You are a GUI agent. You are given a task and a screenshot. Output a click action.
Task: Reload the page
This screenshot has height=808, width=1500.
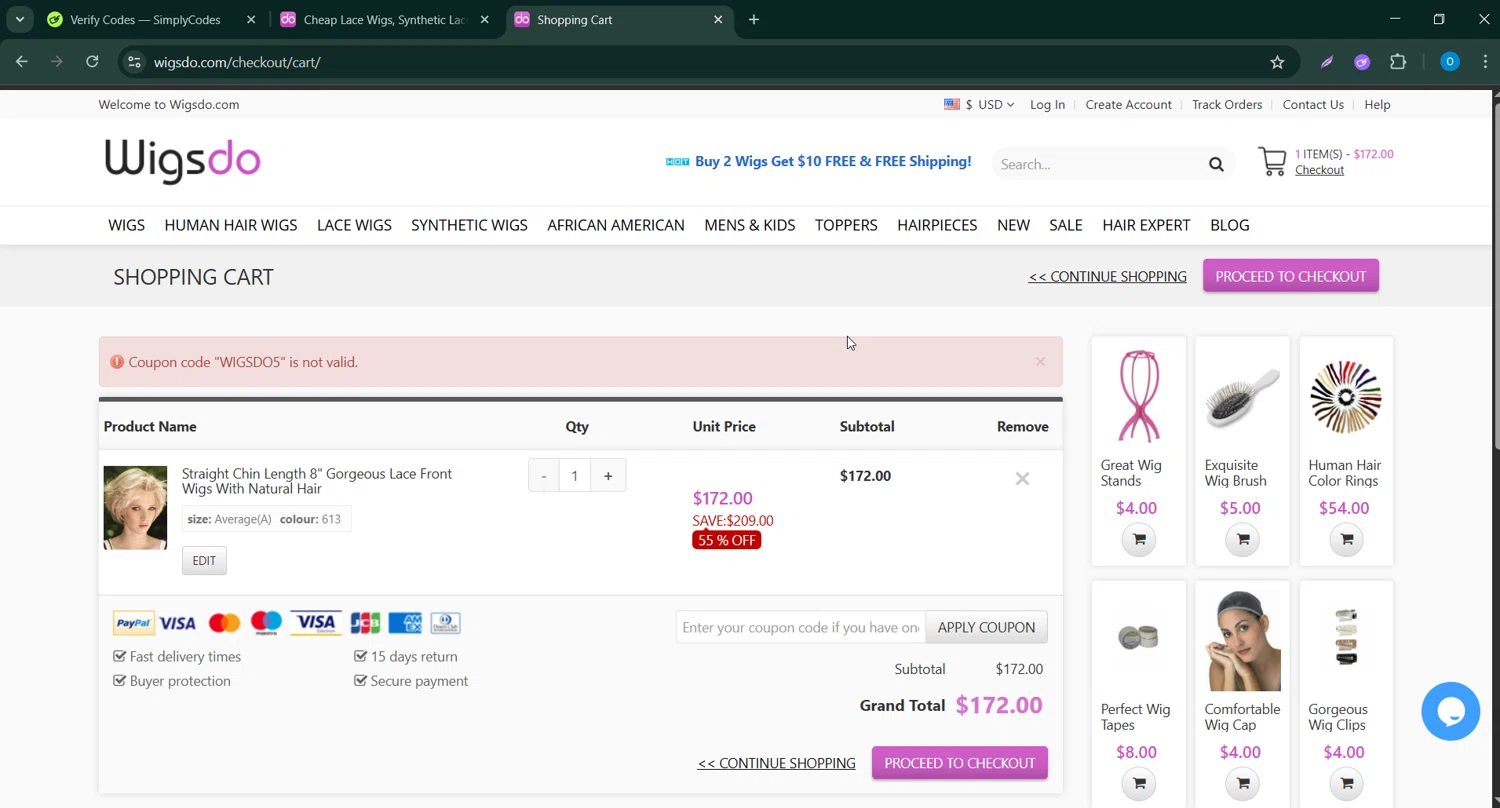click(x=92, y=62)
